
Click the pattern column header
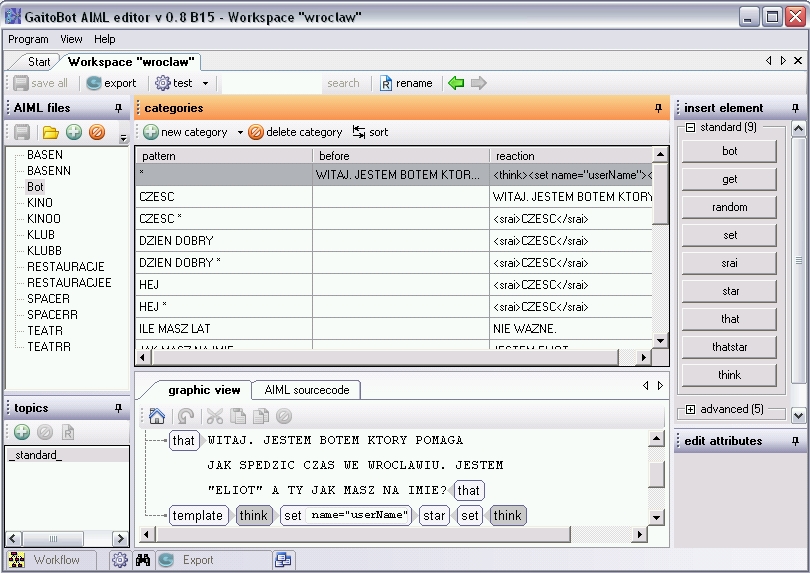(x=224, y=156)
